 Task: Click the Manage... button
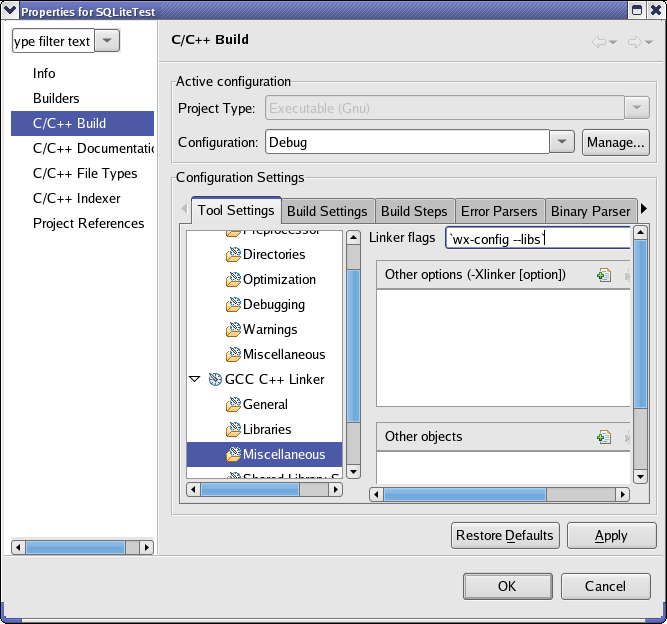(616, 142)
